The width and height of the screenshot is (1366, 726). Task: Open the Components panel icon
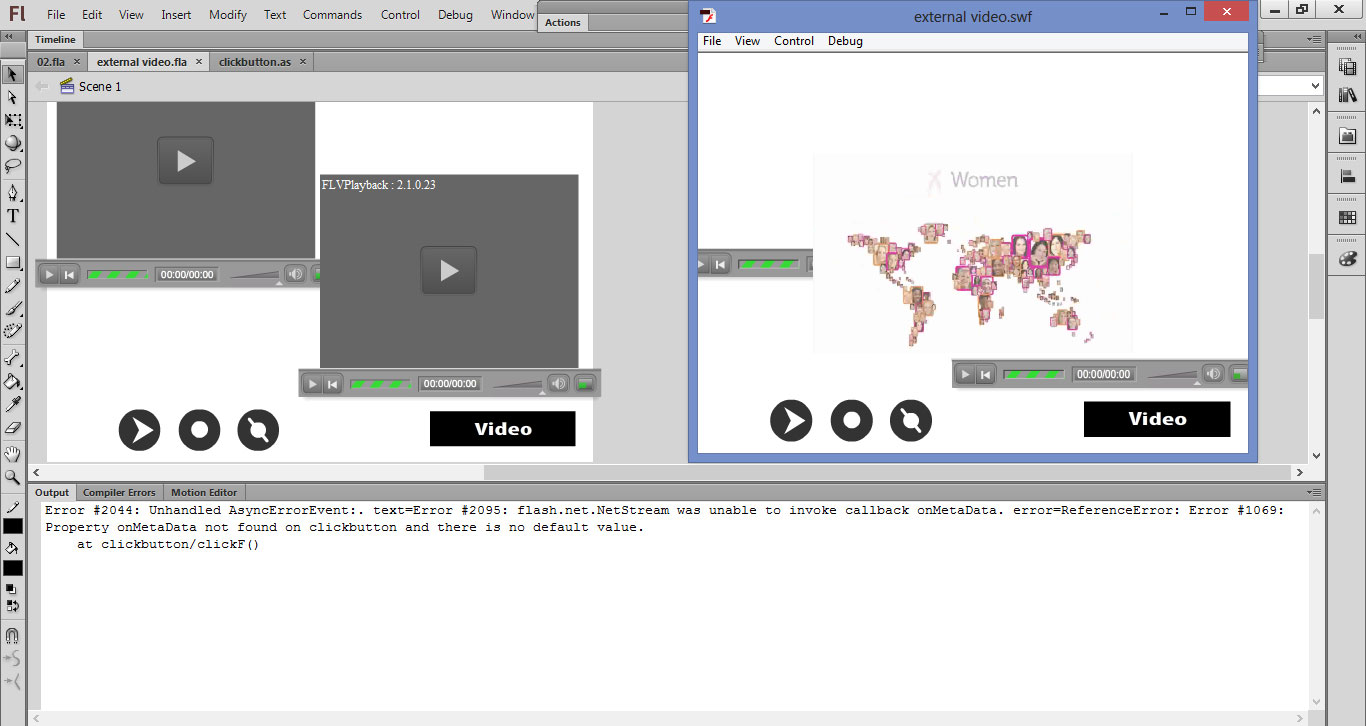point(1347,136)
